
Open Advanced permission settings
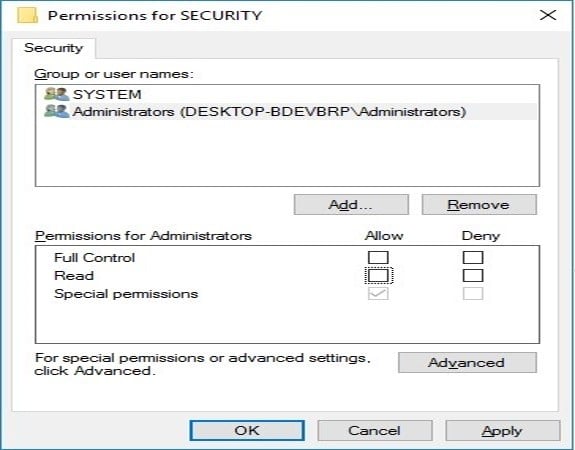pyautogui.click(x=467, y=363)
